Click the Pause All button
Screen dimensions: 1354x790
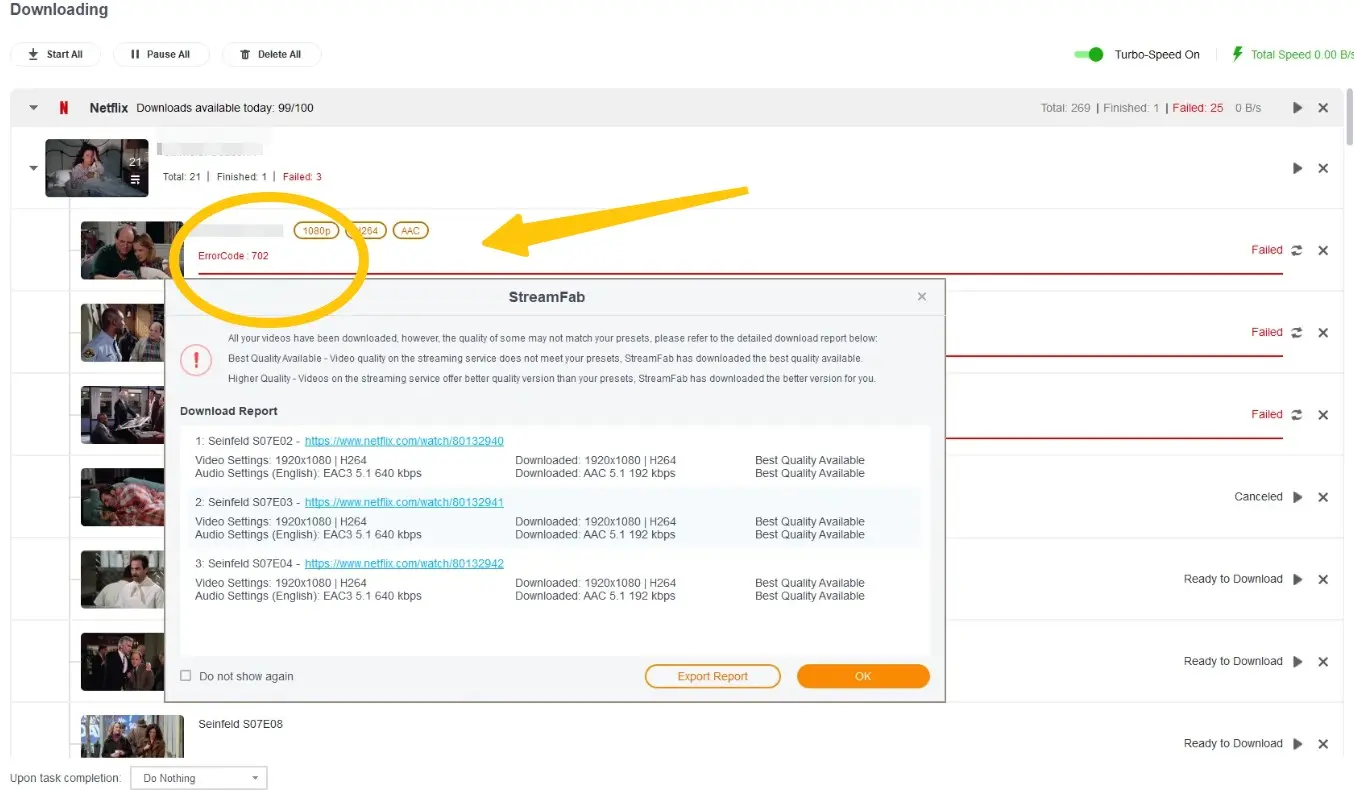coord(160,54)
